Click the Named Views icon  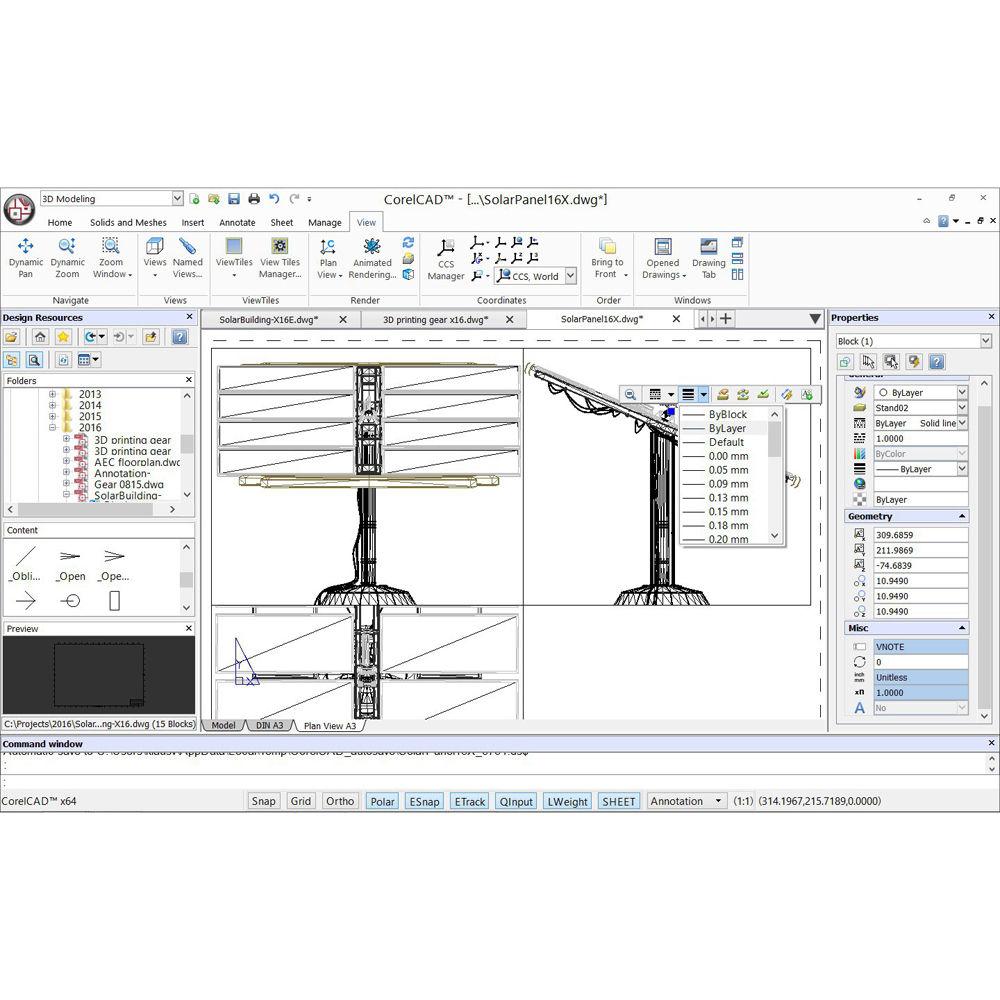coord(187,257)
